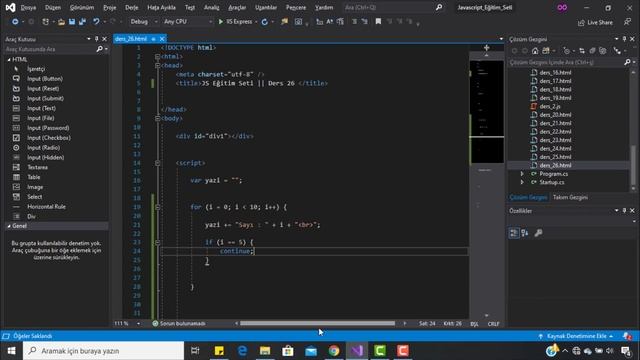
Task: Click the Navigate Backward toolbar button
Action: (x=15, y=22)
